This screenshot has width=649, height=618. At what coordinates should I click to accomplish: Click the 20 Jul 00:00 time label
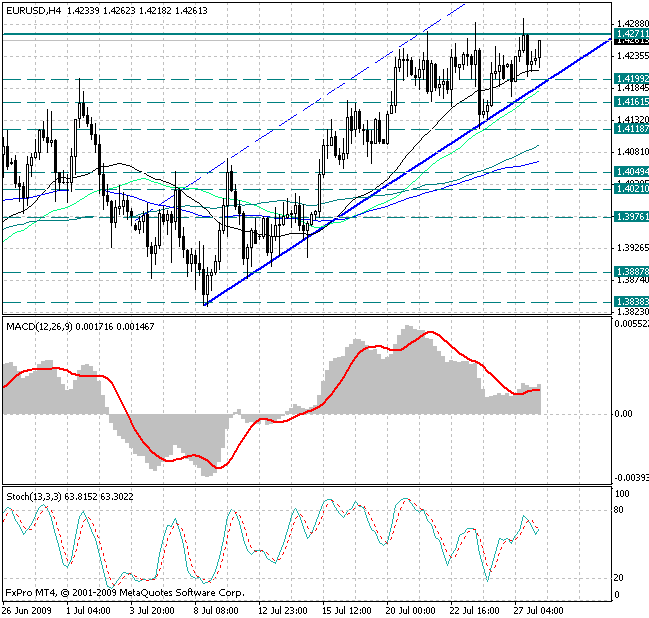pyautogui.click(x=411, y=611)
